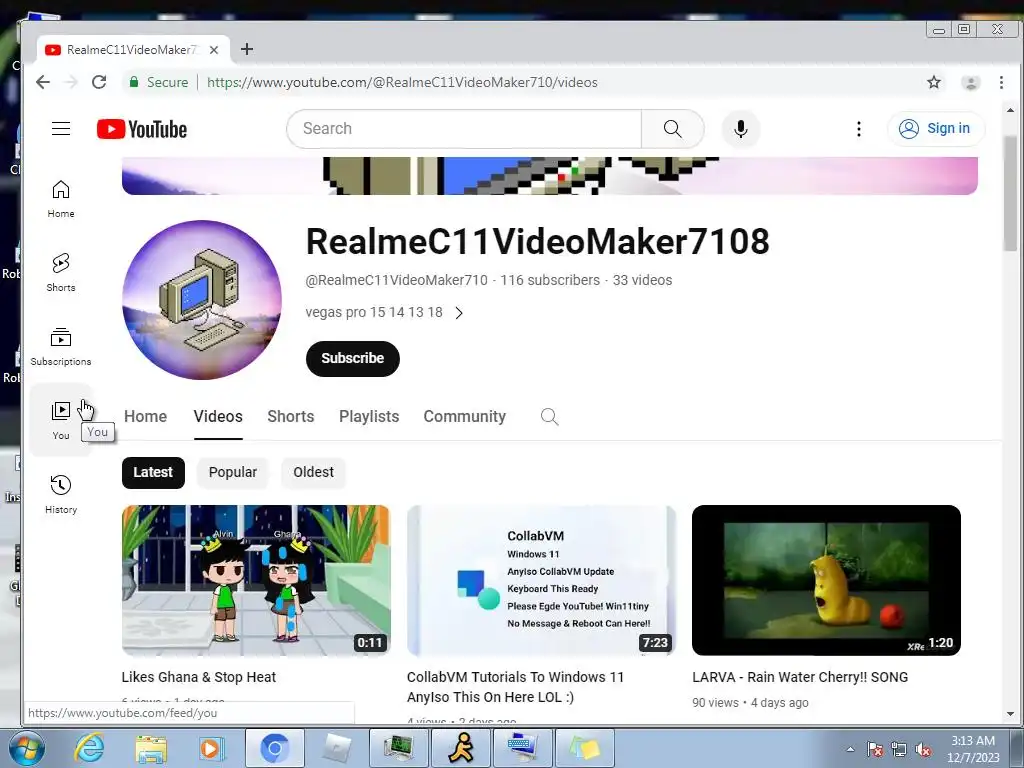Launch Internet Explorer from the taskbar

click(89, 748)
